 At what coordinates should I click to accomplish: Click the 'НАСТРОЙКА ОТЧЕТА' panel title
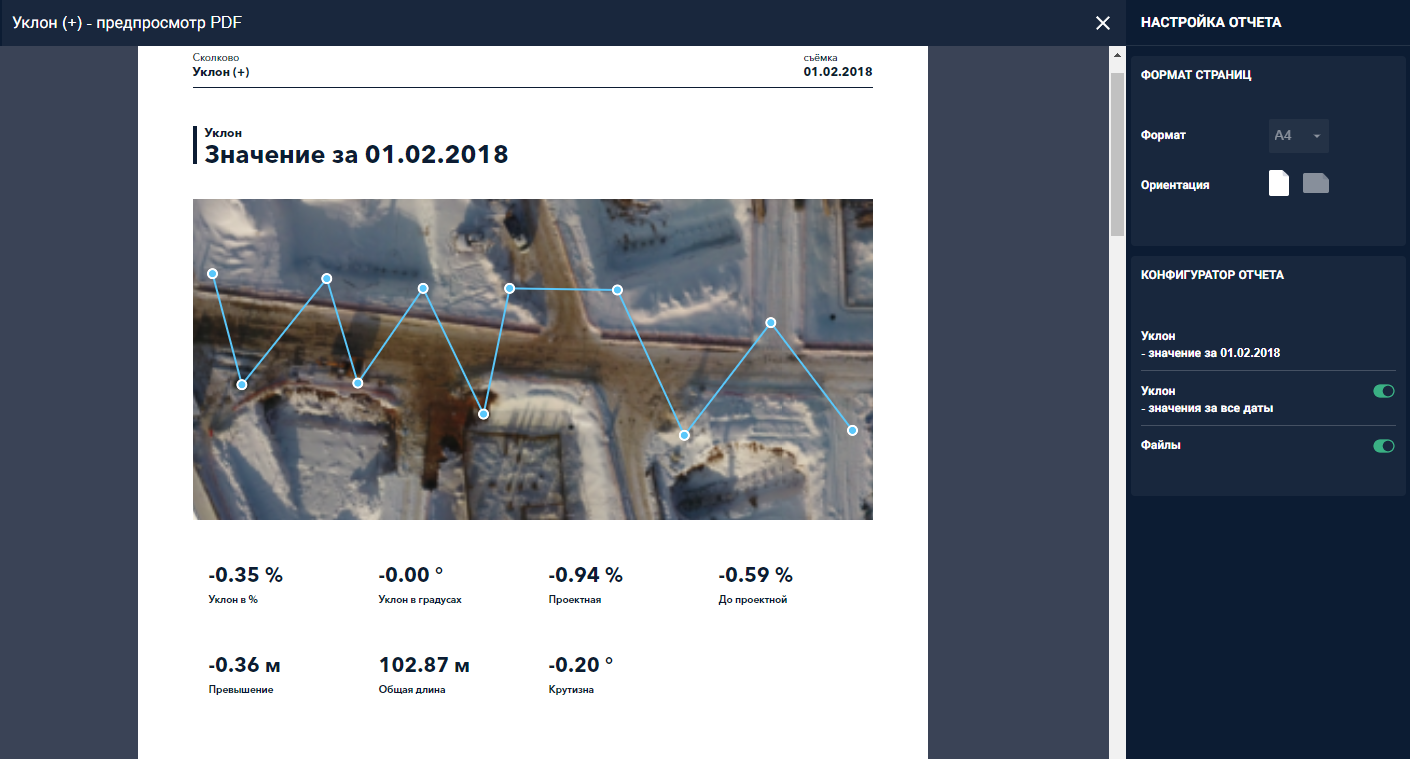point(1210,22)
